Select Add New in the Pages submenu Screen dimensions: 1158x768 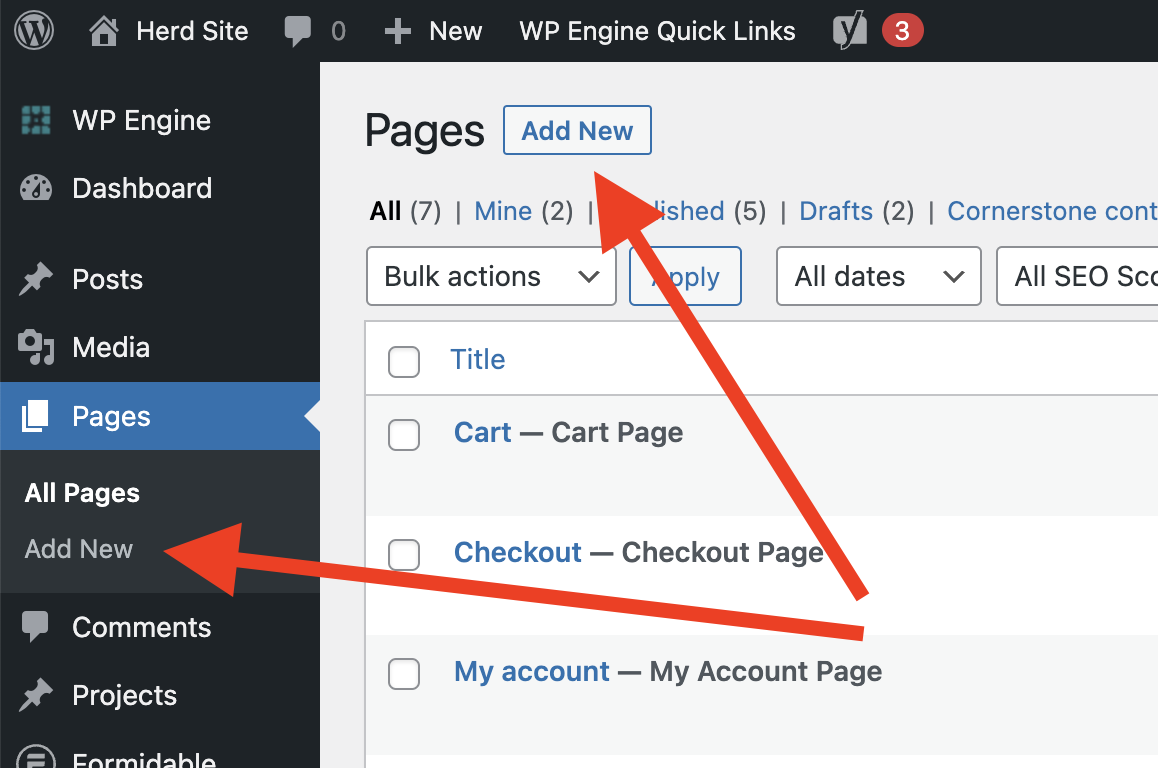[79, 549]
